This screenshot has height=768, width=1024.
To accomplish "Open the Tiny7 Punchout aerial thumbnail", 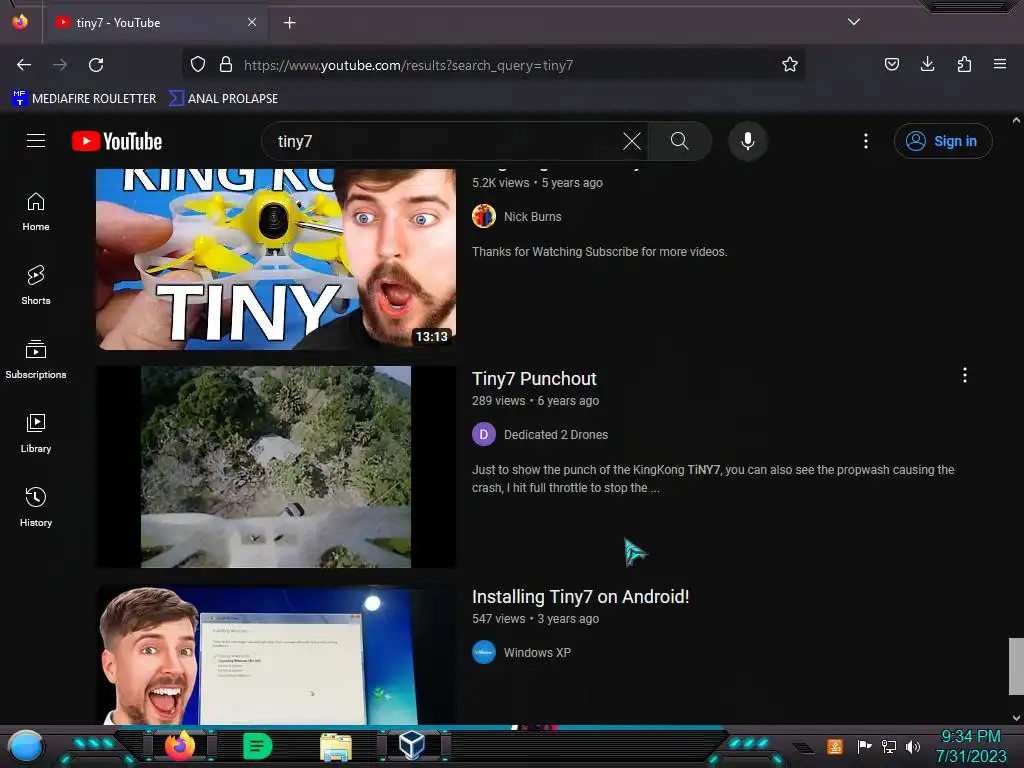I will click(276, 466).
